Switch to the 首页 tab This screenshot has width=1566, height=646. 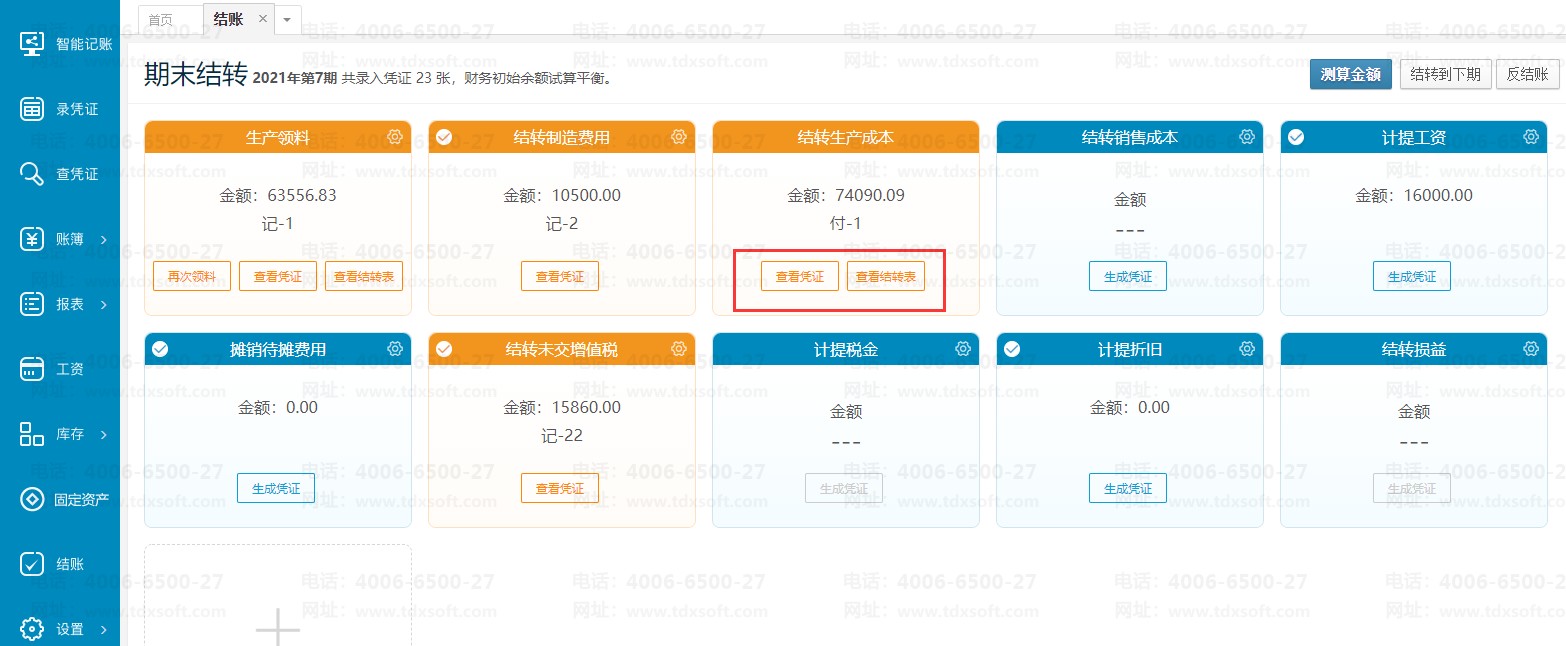pyautogui.click(x=160, y=20)
